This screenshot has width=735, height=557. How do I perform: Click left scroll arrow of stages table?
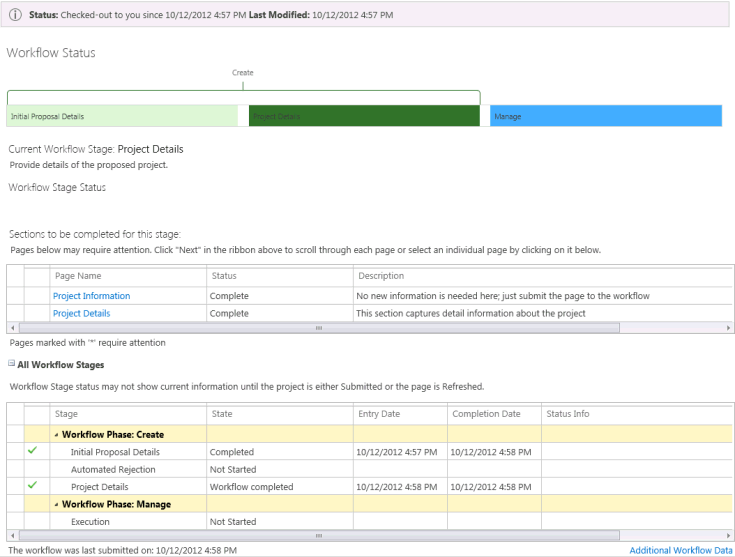point(13,535)
